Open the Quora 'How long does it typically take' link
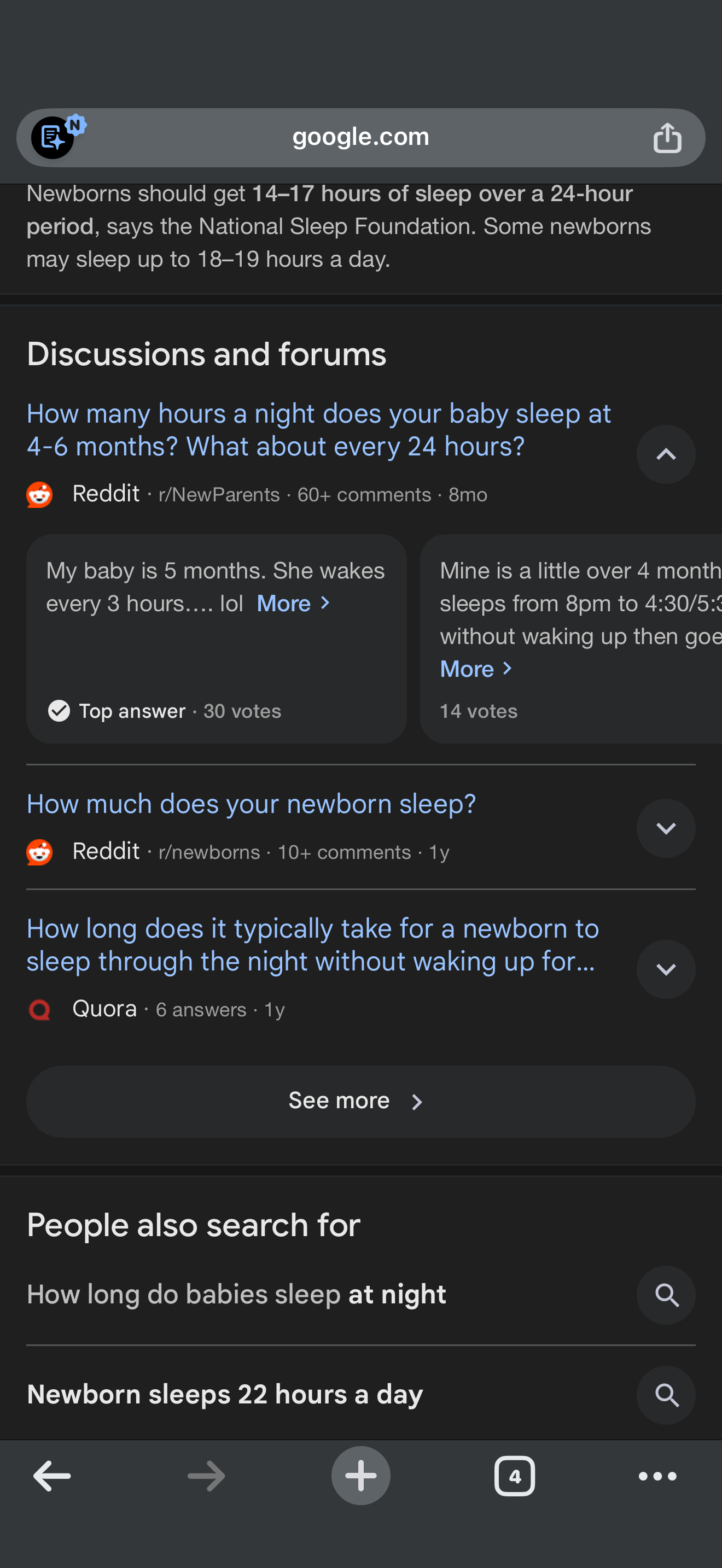This screenshot has height=1568, width=722. (x=312, y=945)
